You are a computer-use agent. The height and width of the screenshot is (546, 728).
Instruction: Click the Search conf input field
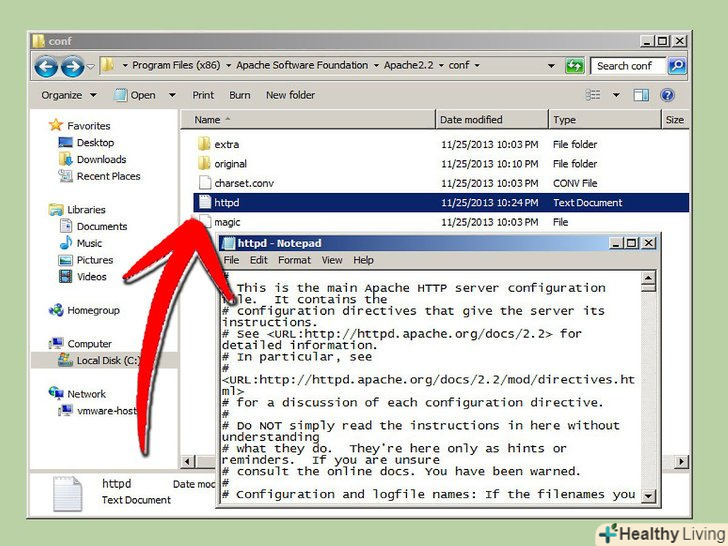628,66
